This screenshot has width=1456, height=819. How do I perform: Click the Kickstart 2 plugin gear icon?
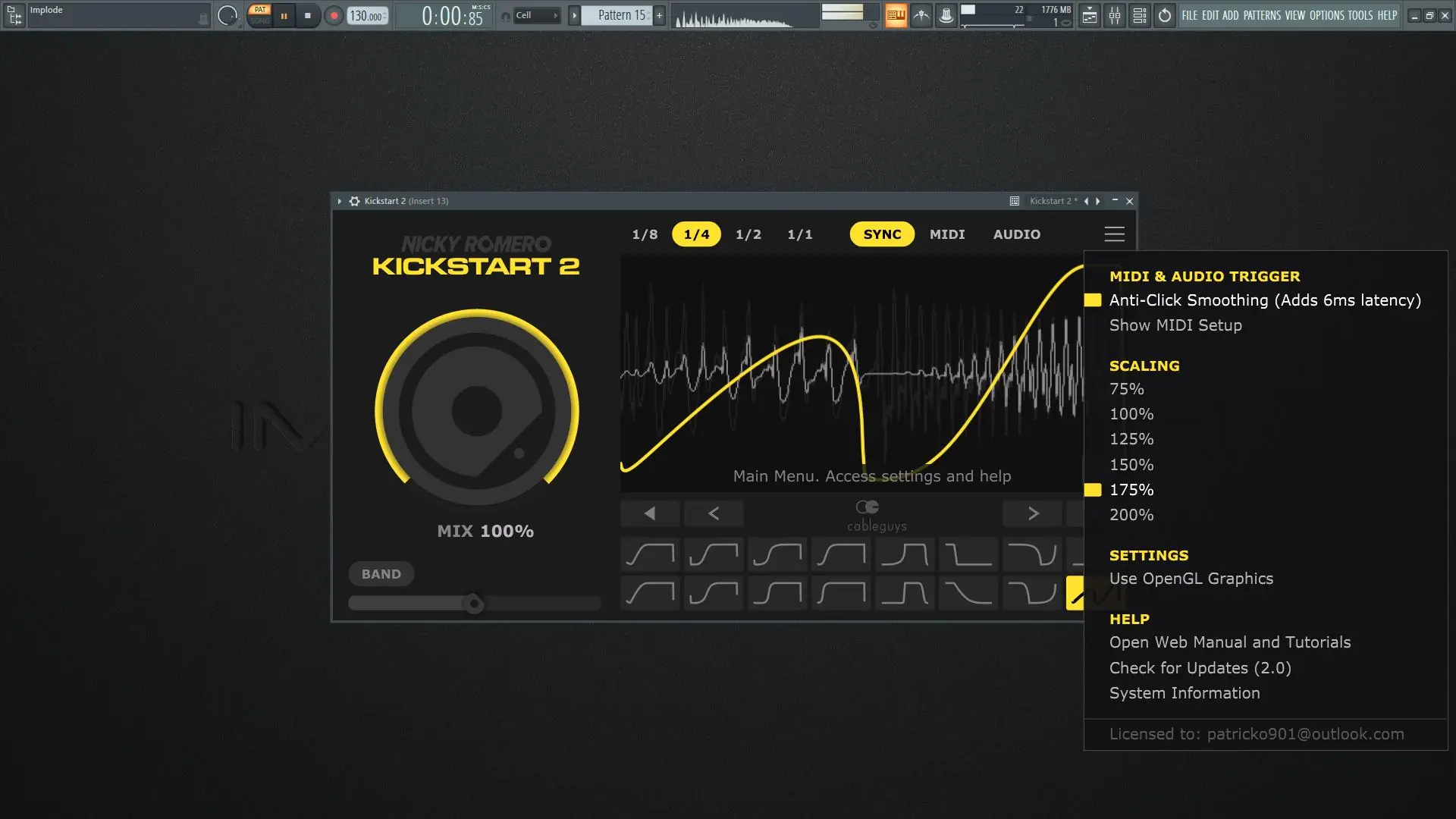click(354, 201)
